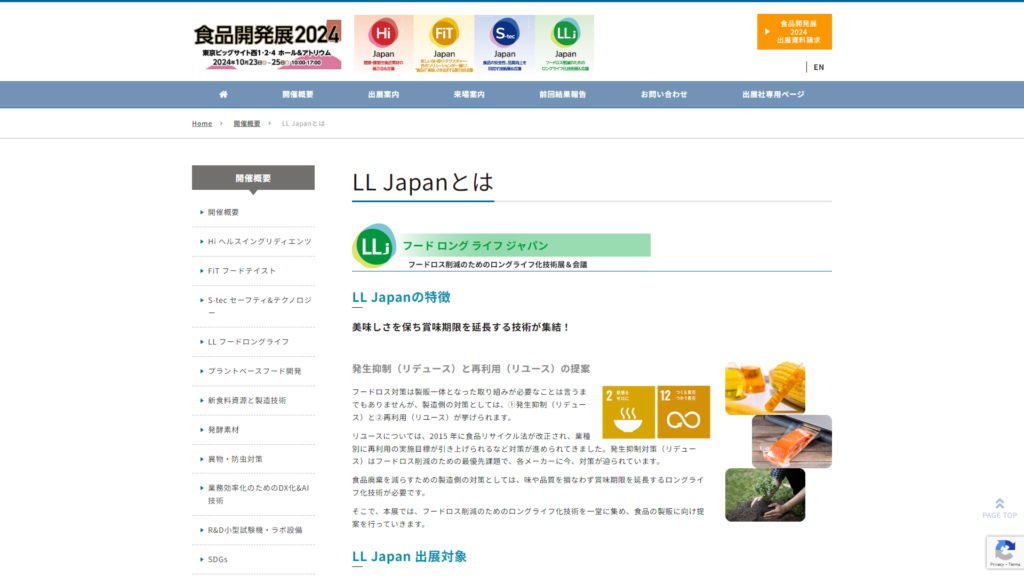
Task: Select 新食料資源と製造技術 sidebar link
Action: 247,400
